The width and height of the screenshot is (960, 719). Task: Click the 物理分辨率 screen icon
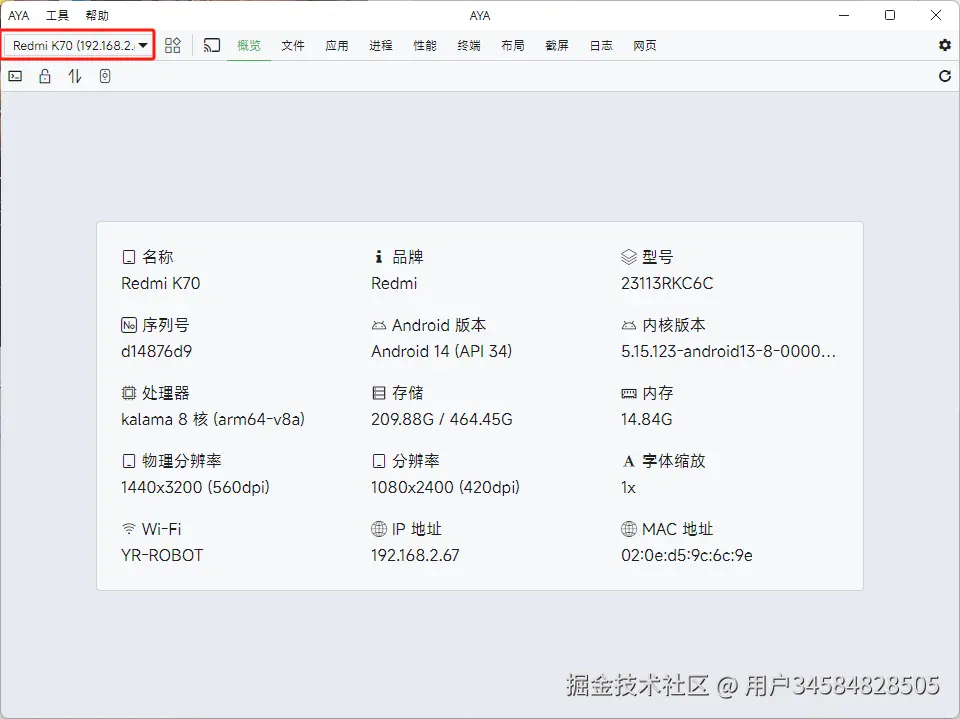129,461
